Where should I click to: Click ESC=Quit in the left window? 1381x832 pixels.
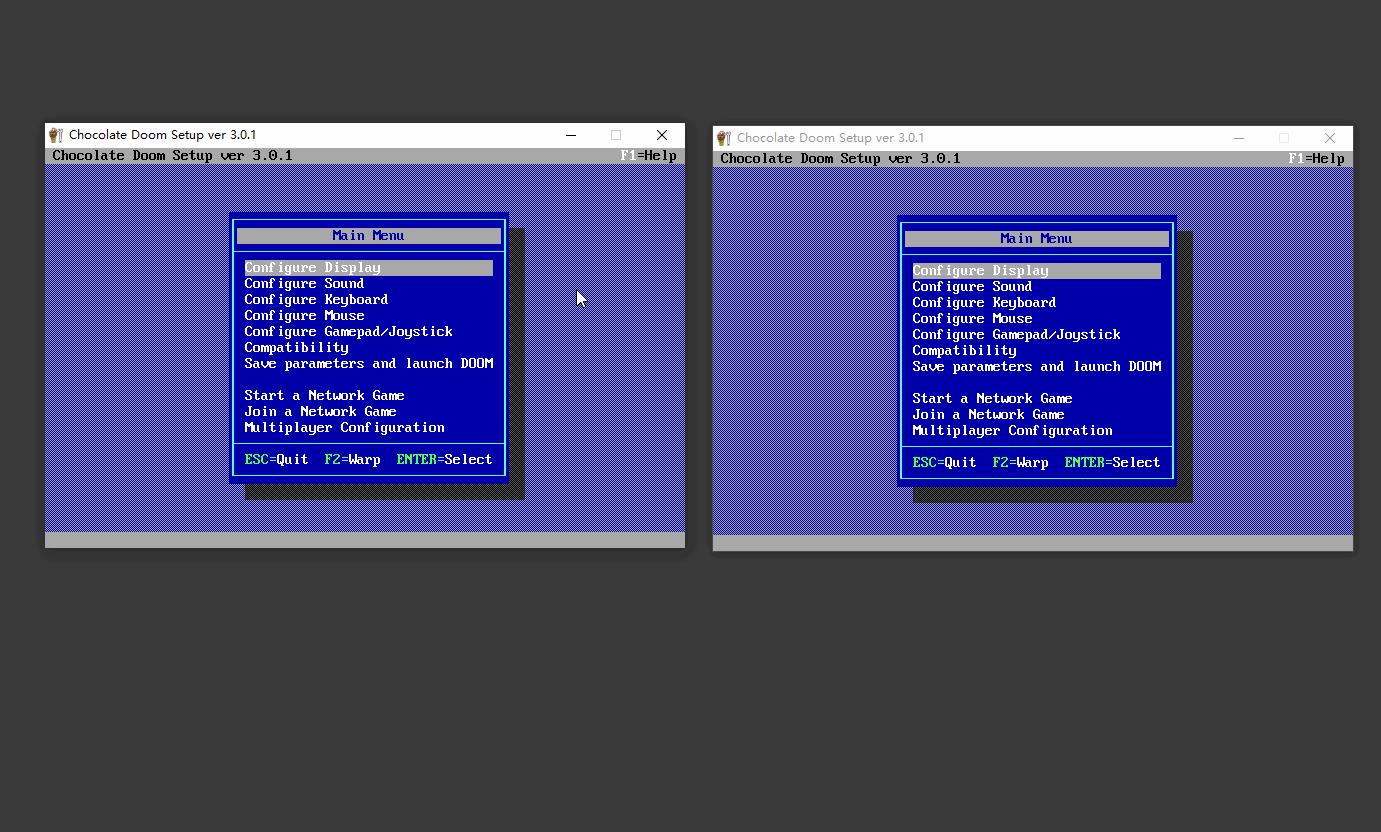coord(276,460)
